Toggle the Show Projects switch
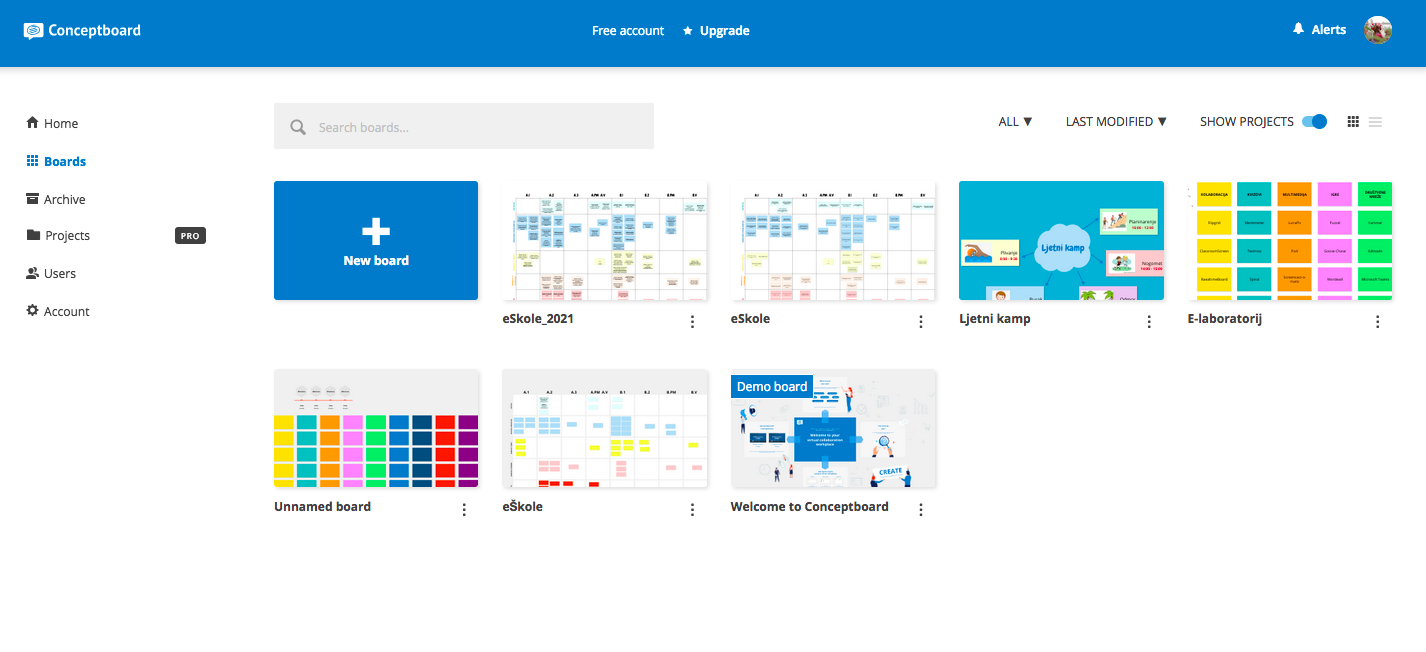Image resolution: width=1426 pixels, height=652 pixels. coord(1314,122)
